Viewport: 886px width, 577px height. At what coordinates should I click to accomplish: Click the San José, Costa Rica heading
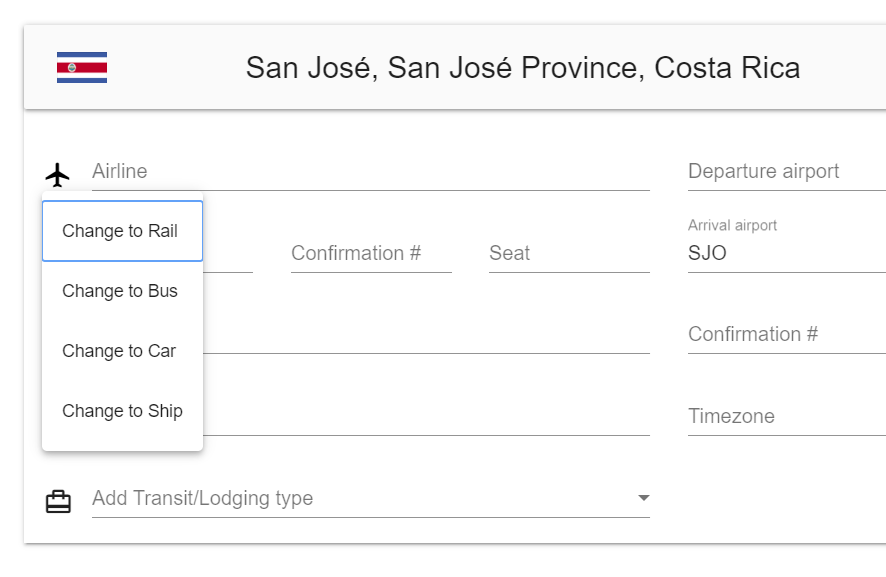(x=523, y=68)
